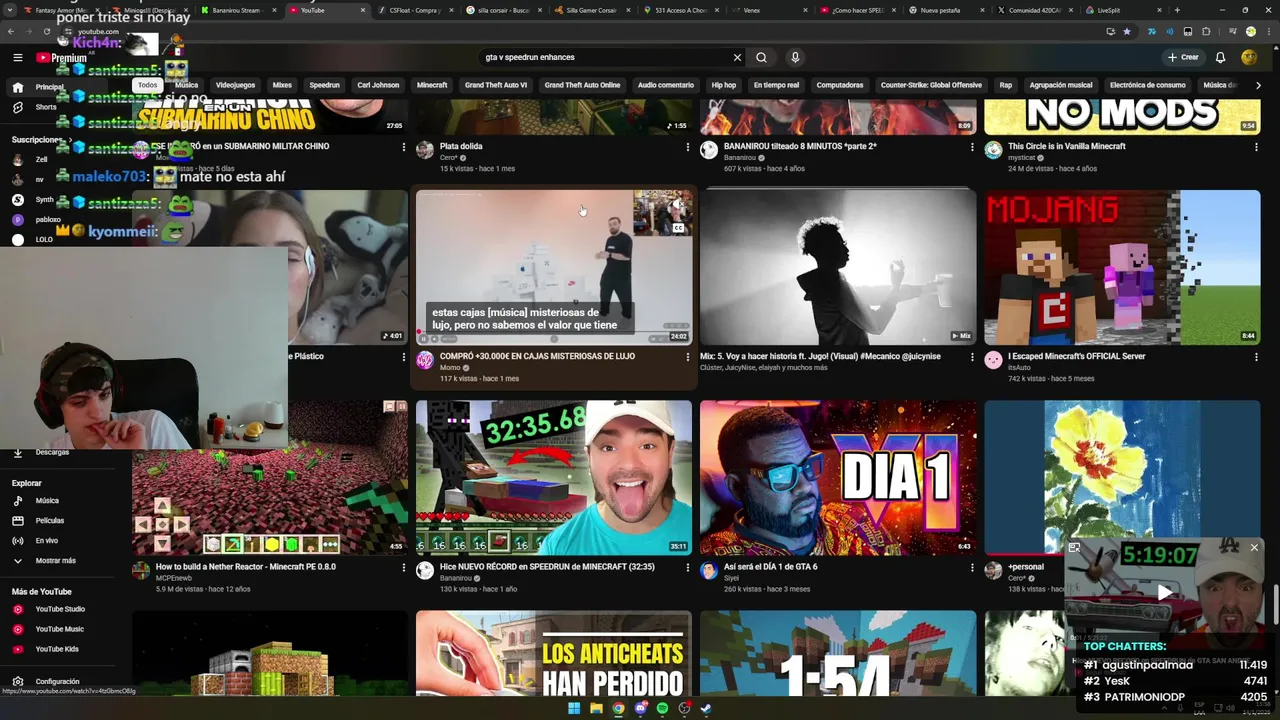
Task: Toggle captions CC on the previewing video
Action: (x=678, y=228)
